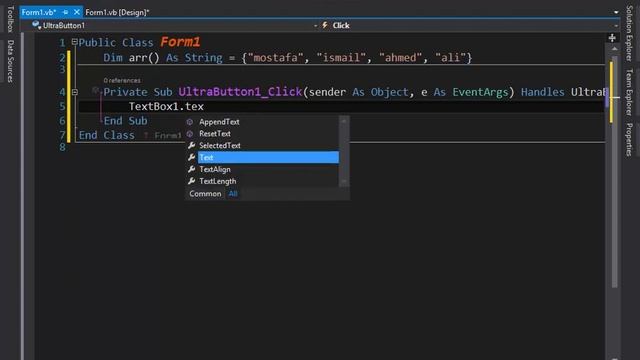Click the AppendText method icon
The width and height of the screenshot is (640, 360).
tap(190, 122)
